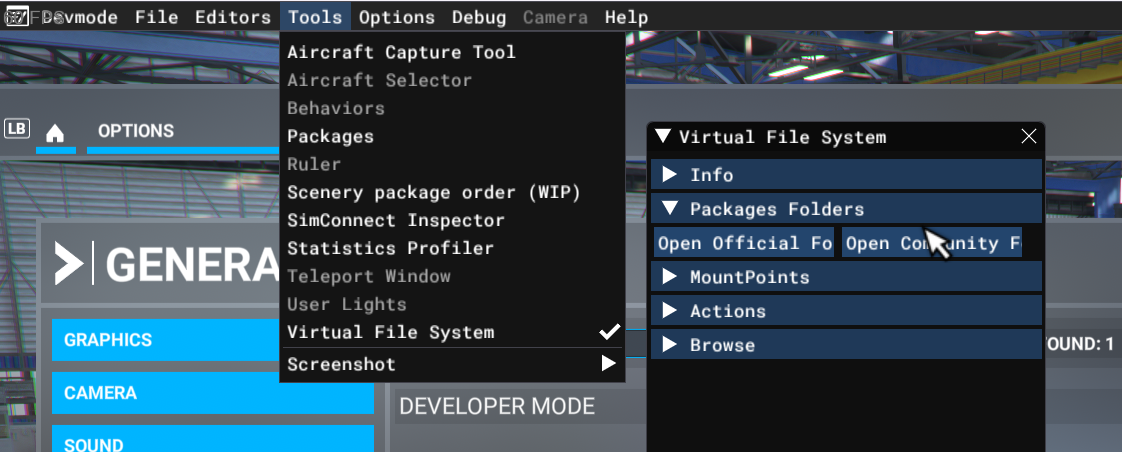Click Open Official Folder button

[x=744, y=243]
